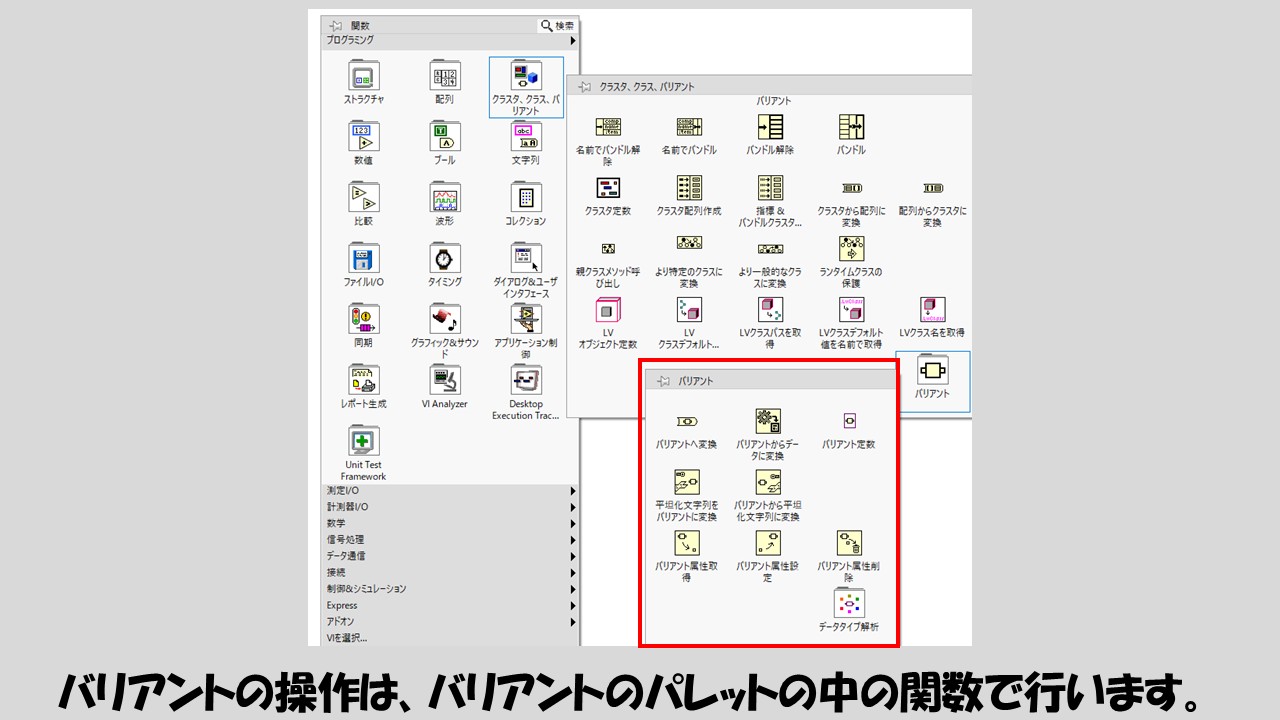Expand the 信号処理 category
This screenshot has width=1280, height=720.
(x=450, y=540)
